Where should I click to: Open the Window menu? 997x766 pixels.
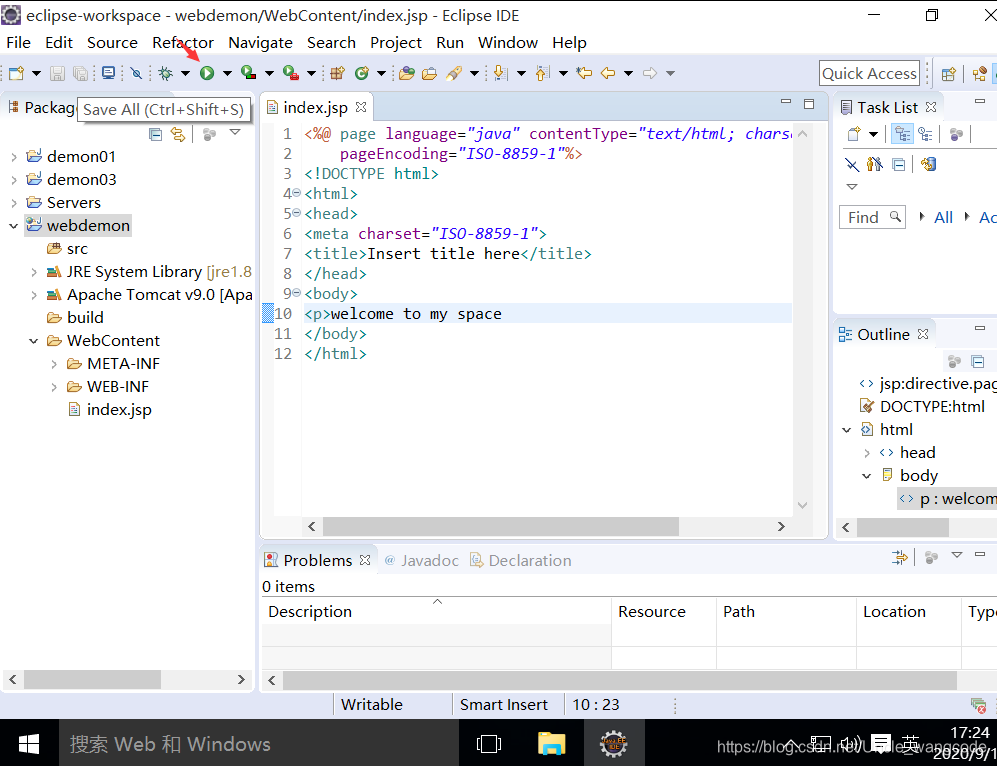click(x=507, y=43)
